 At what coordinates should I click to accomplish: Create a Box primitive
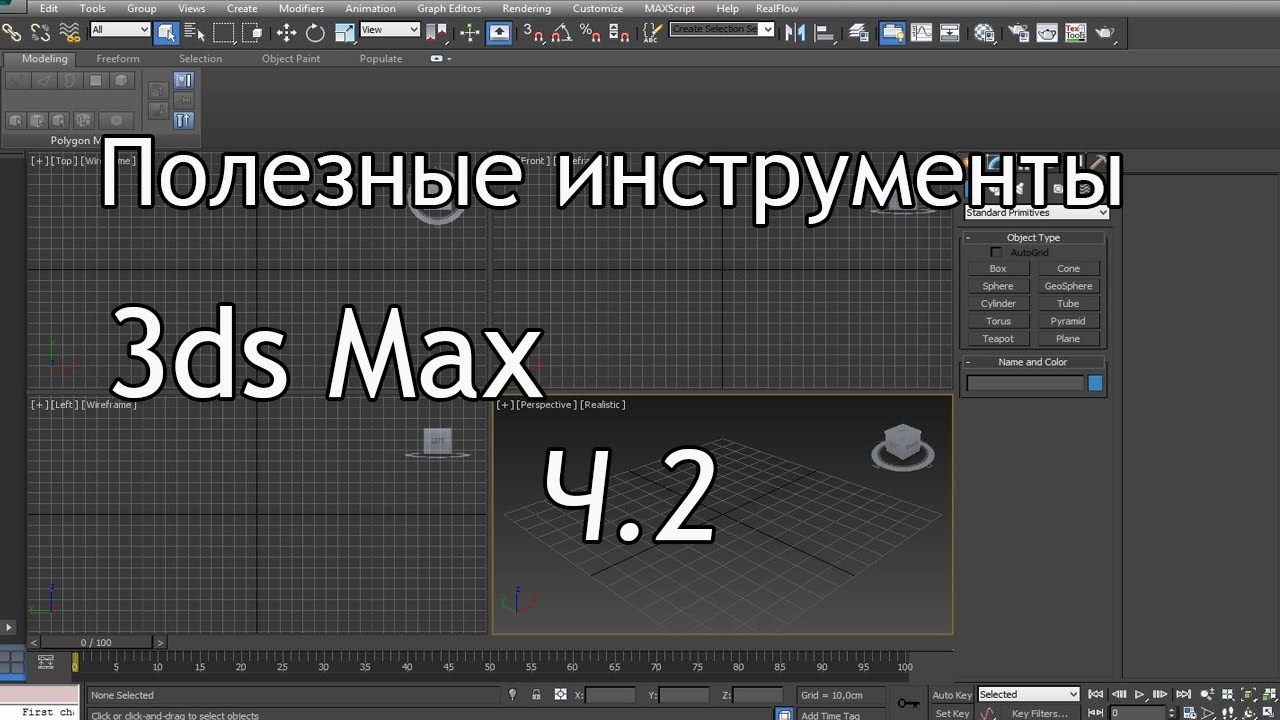pos(998,268)
